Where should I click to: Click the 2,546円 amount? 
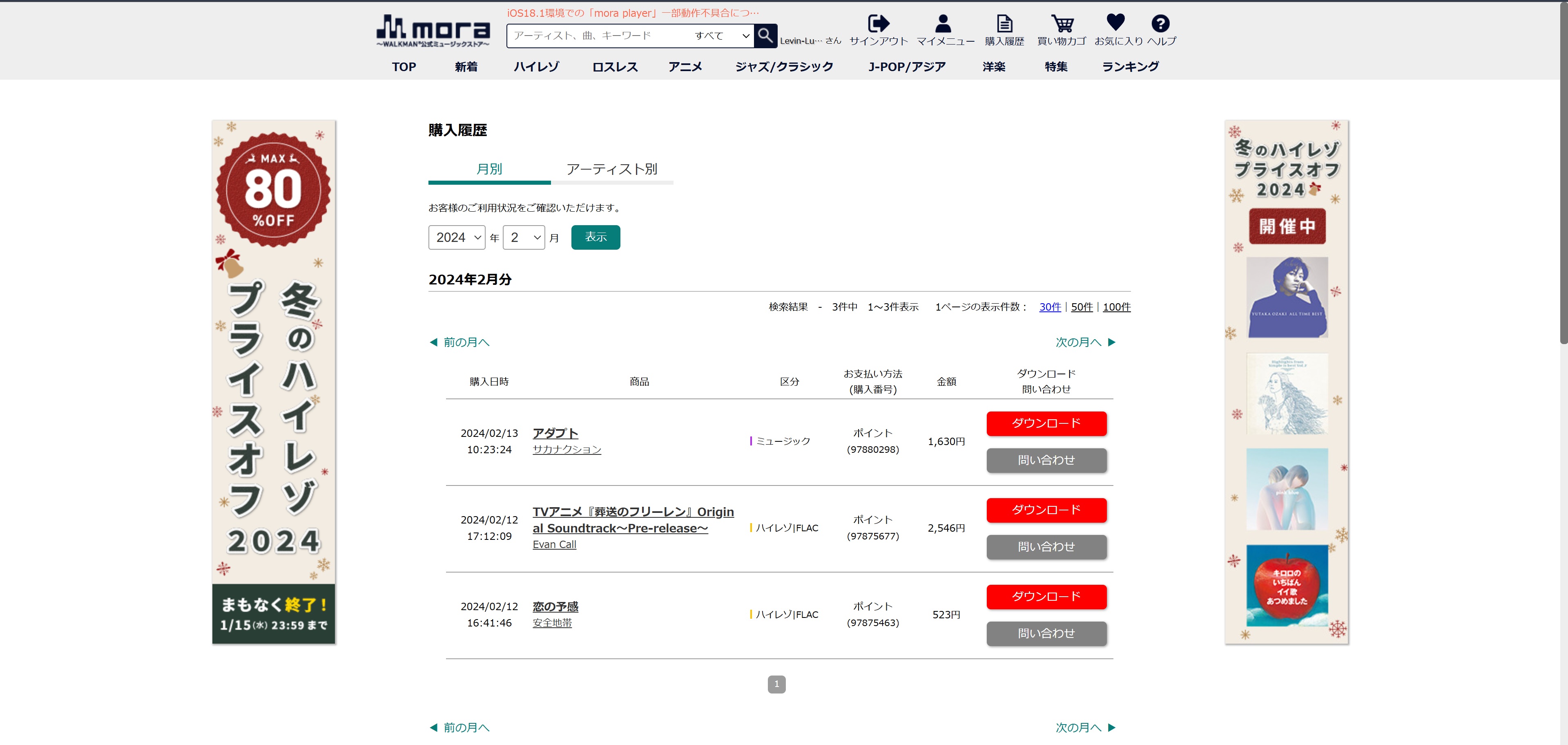pyautogui.click(x=946, y=528)
